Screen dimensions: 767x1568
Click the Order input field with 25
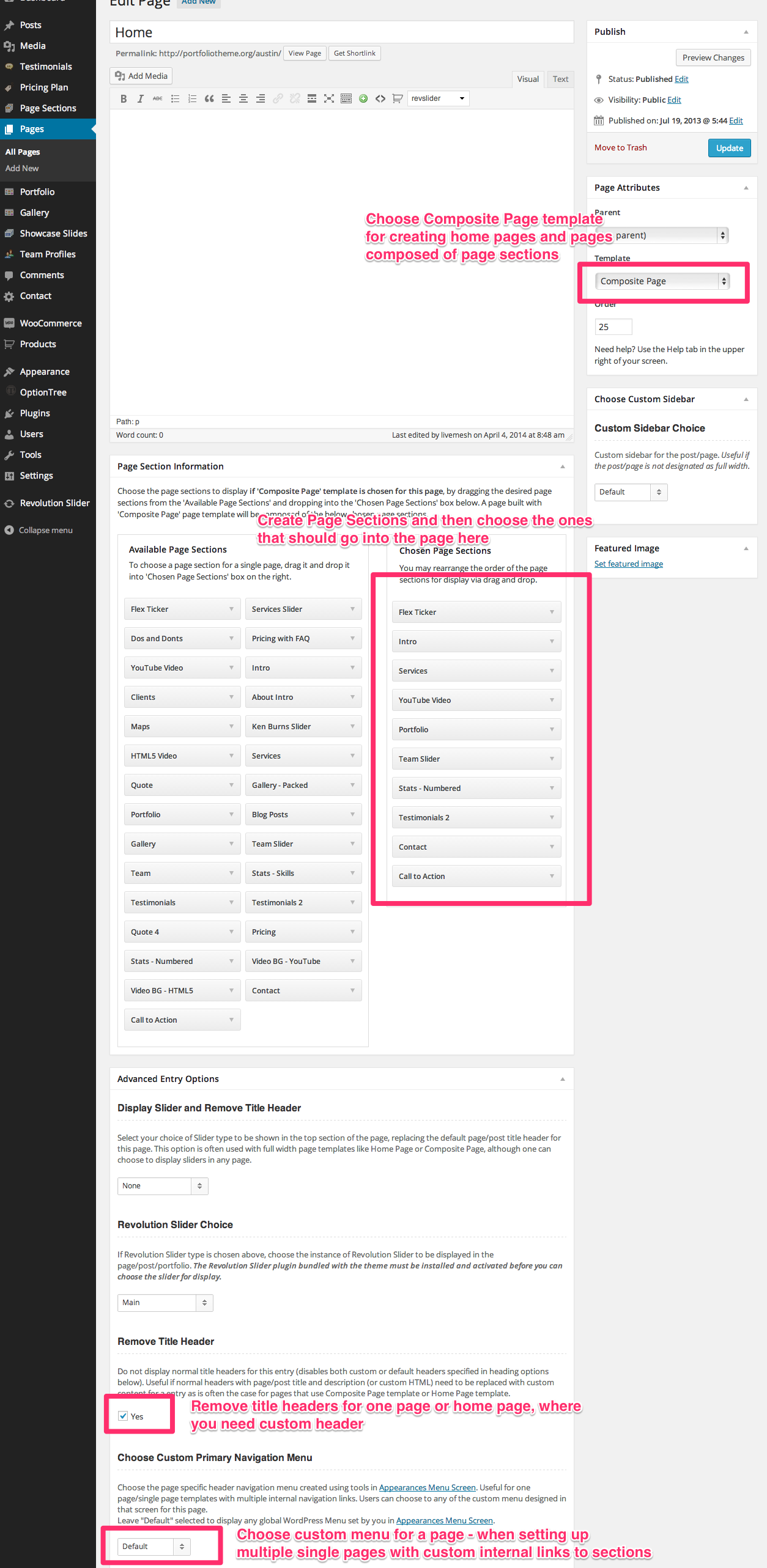(613, 327)
